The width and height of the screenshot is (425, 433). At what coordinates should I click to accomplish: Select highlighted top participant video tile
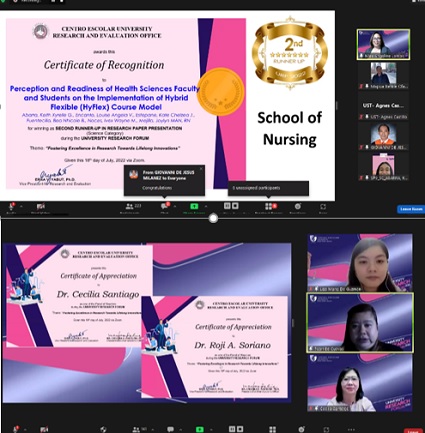click(383, 45)
